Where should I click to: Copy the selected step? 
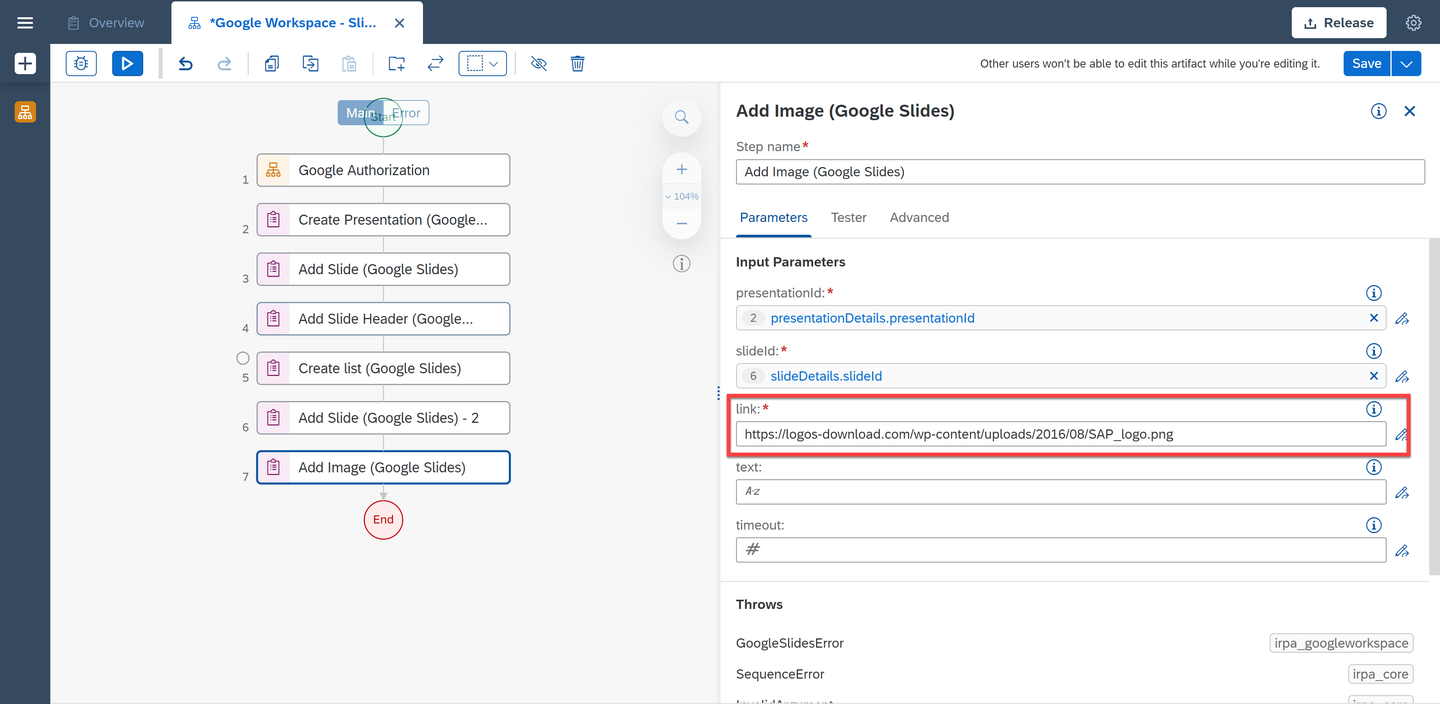(272, 64)
